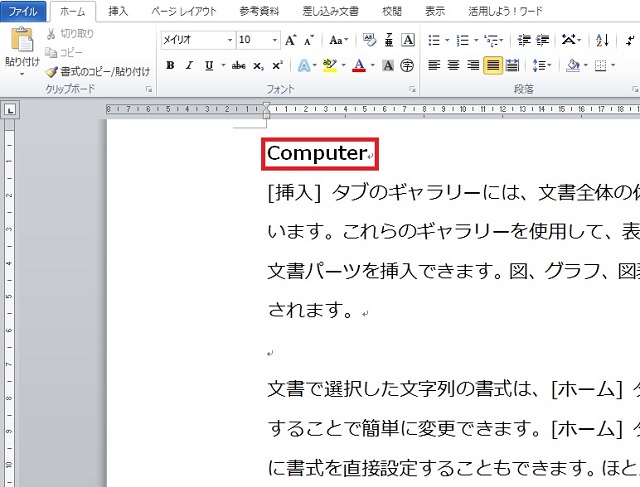Decrease paragraph indent

pos(524,40)
